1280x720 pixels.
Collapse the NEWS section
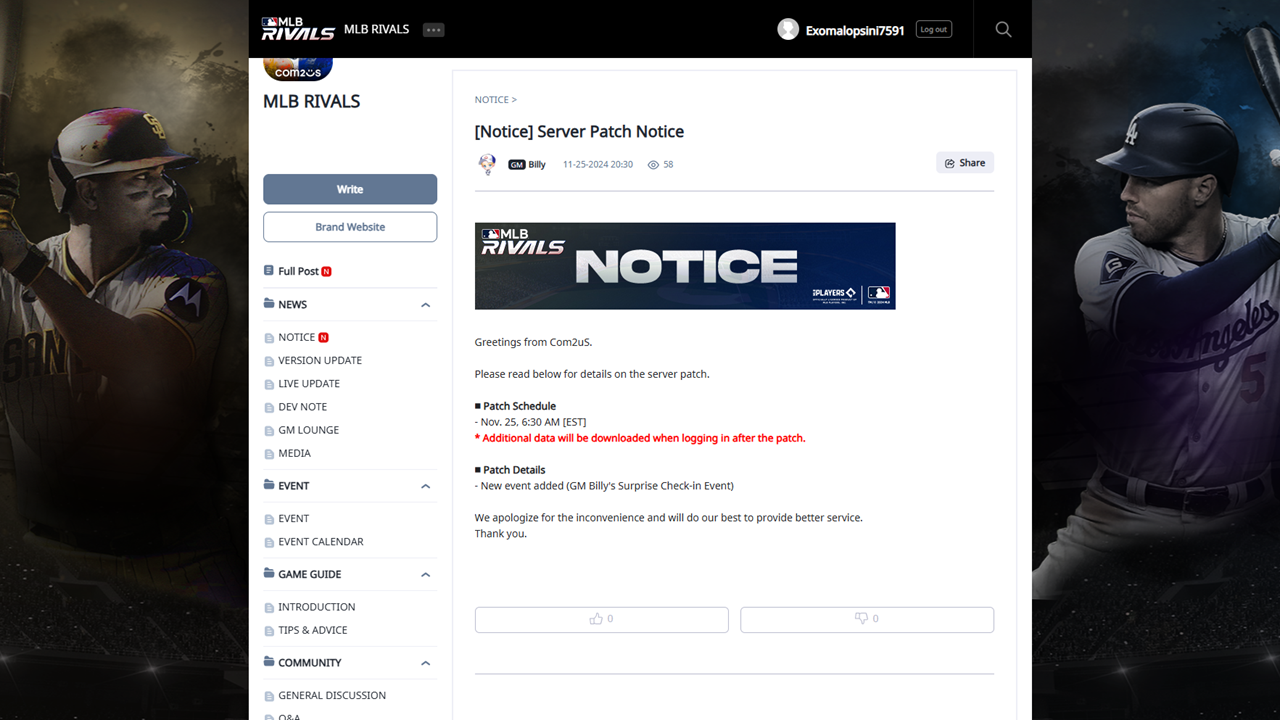point(425,305)
